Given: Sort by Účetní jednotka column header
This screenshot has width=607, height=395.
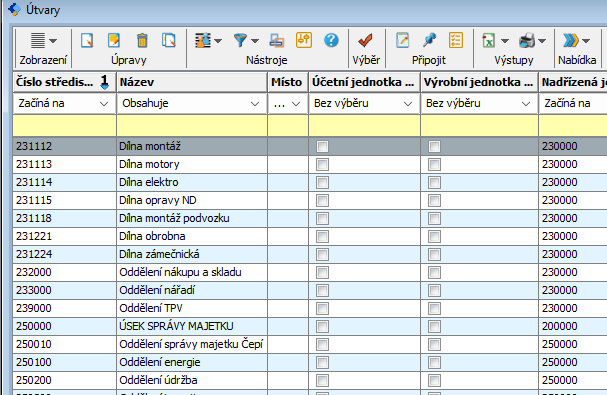Looking at the screenshot, I should (x=364, y=82).
